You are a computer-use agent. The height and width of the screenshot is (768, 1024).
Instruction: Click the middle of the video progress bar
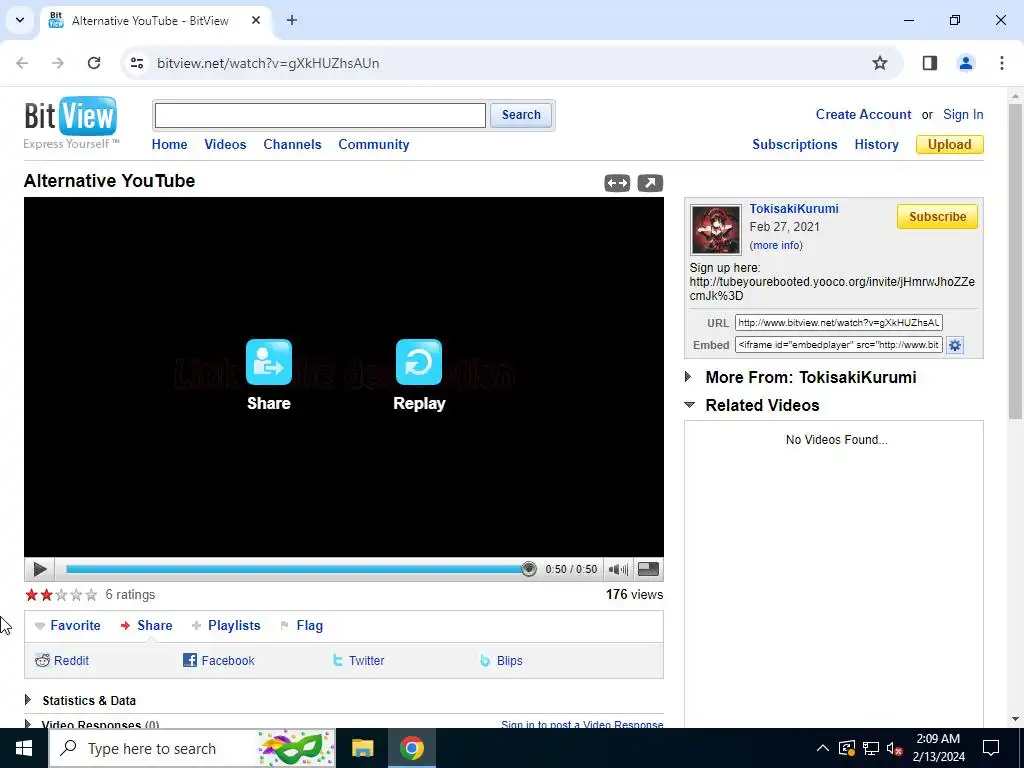(x=297, y=569)
